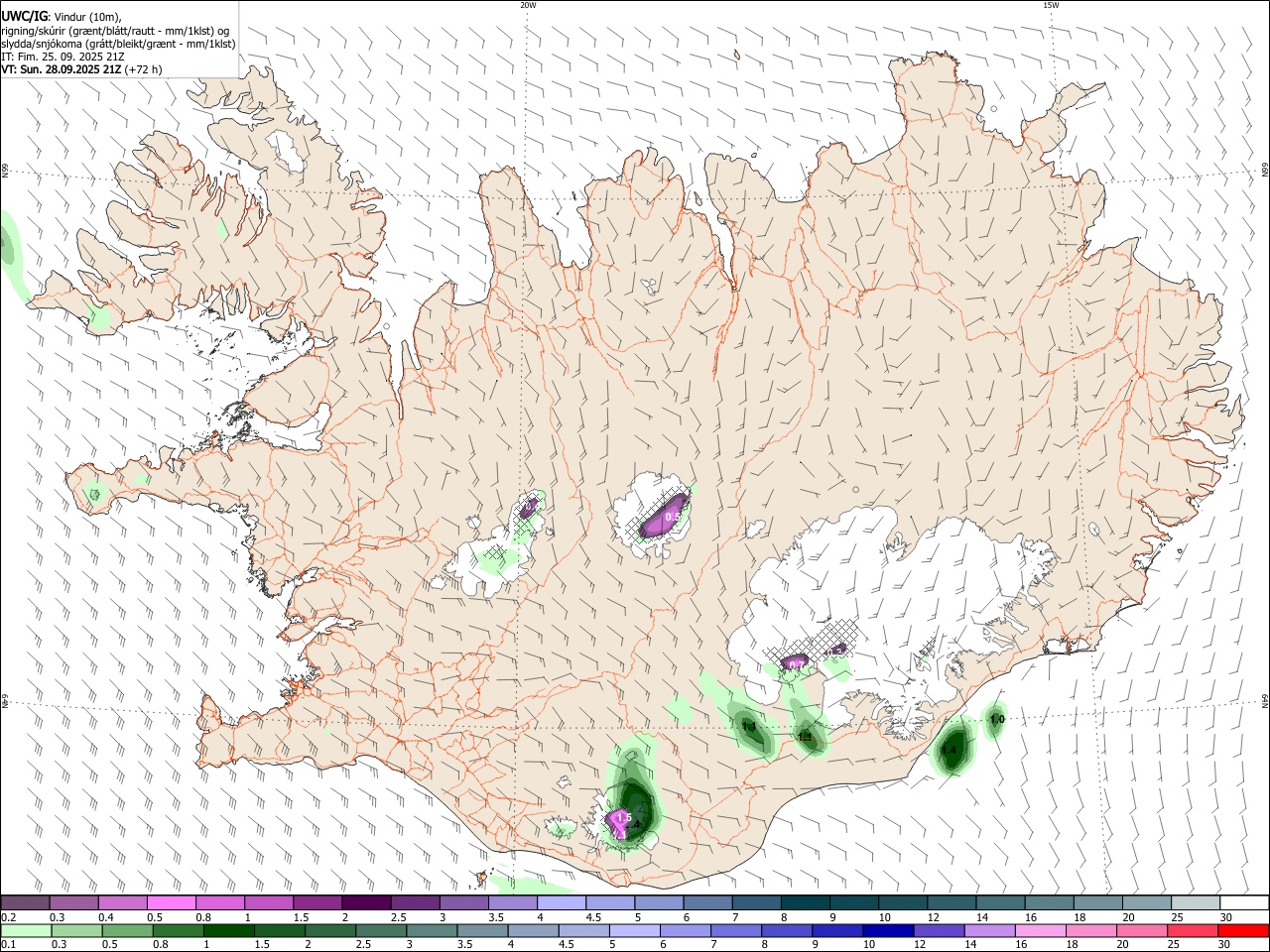Click the 'rigning/skúrir' legend description line
Screen dimensions: 1270x952
(114, 31)
